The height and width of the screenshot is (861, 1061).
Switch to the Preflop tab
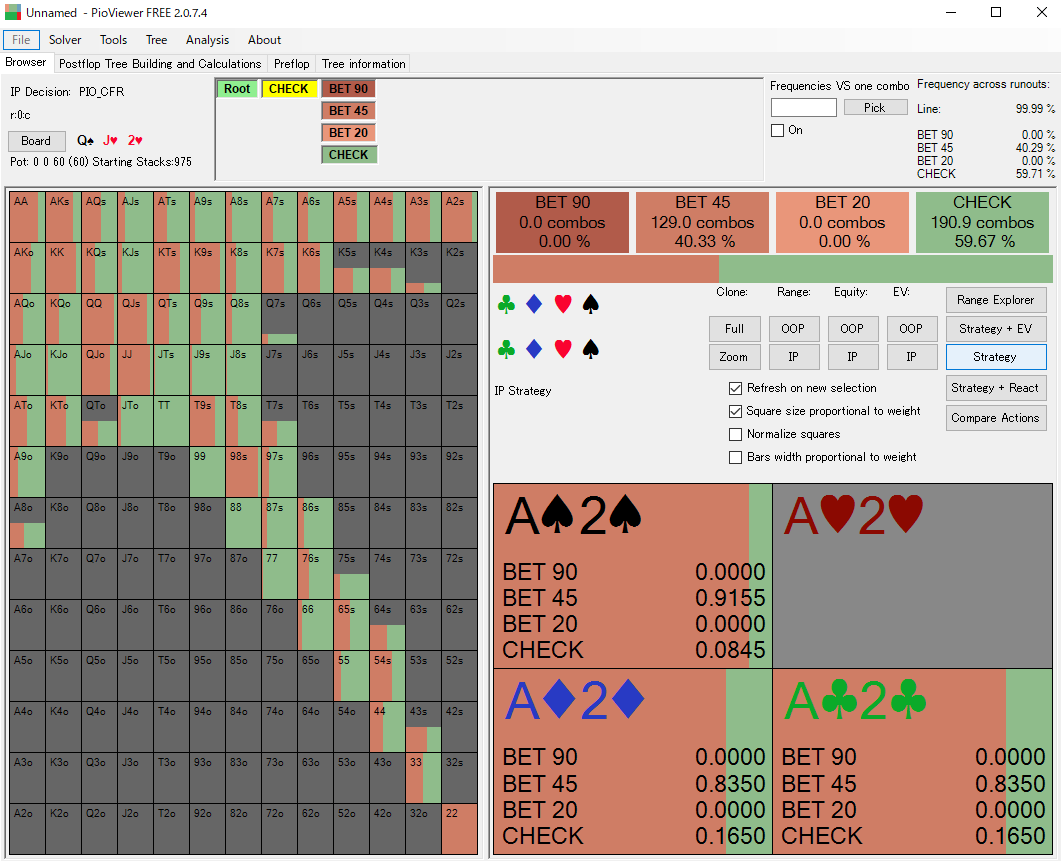291,64
